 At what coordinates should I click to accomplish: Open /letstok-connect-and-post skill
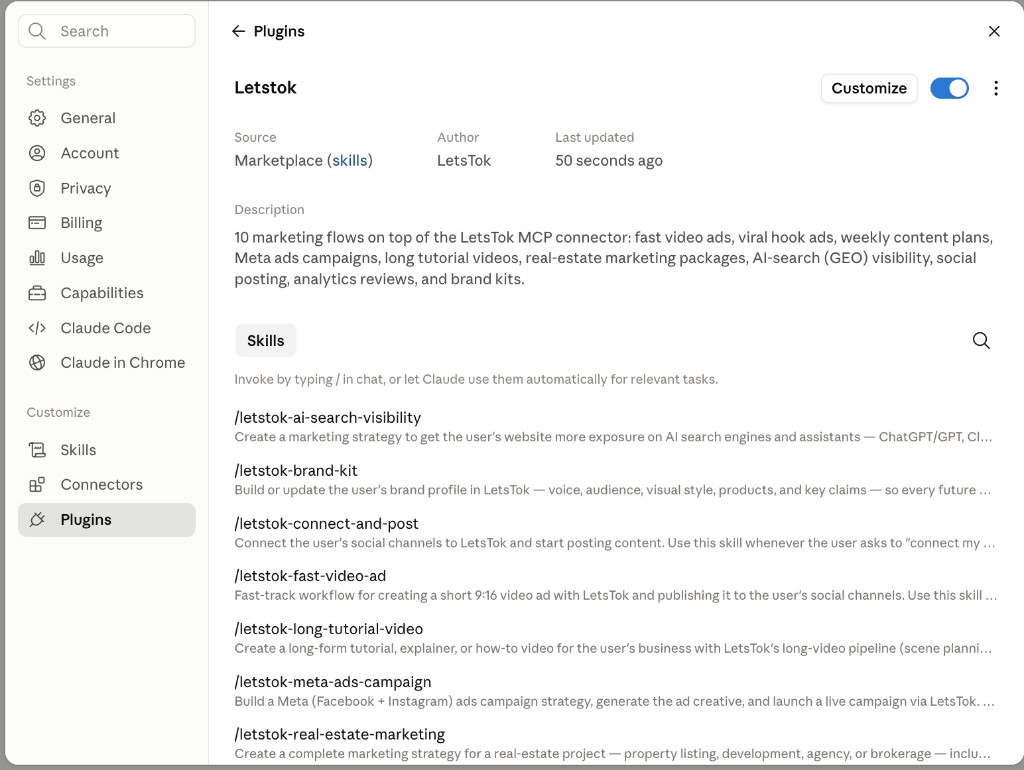click(615, 532)
